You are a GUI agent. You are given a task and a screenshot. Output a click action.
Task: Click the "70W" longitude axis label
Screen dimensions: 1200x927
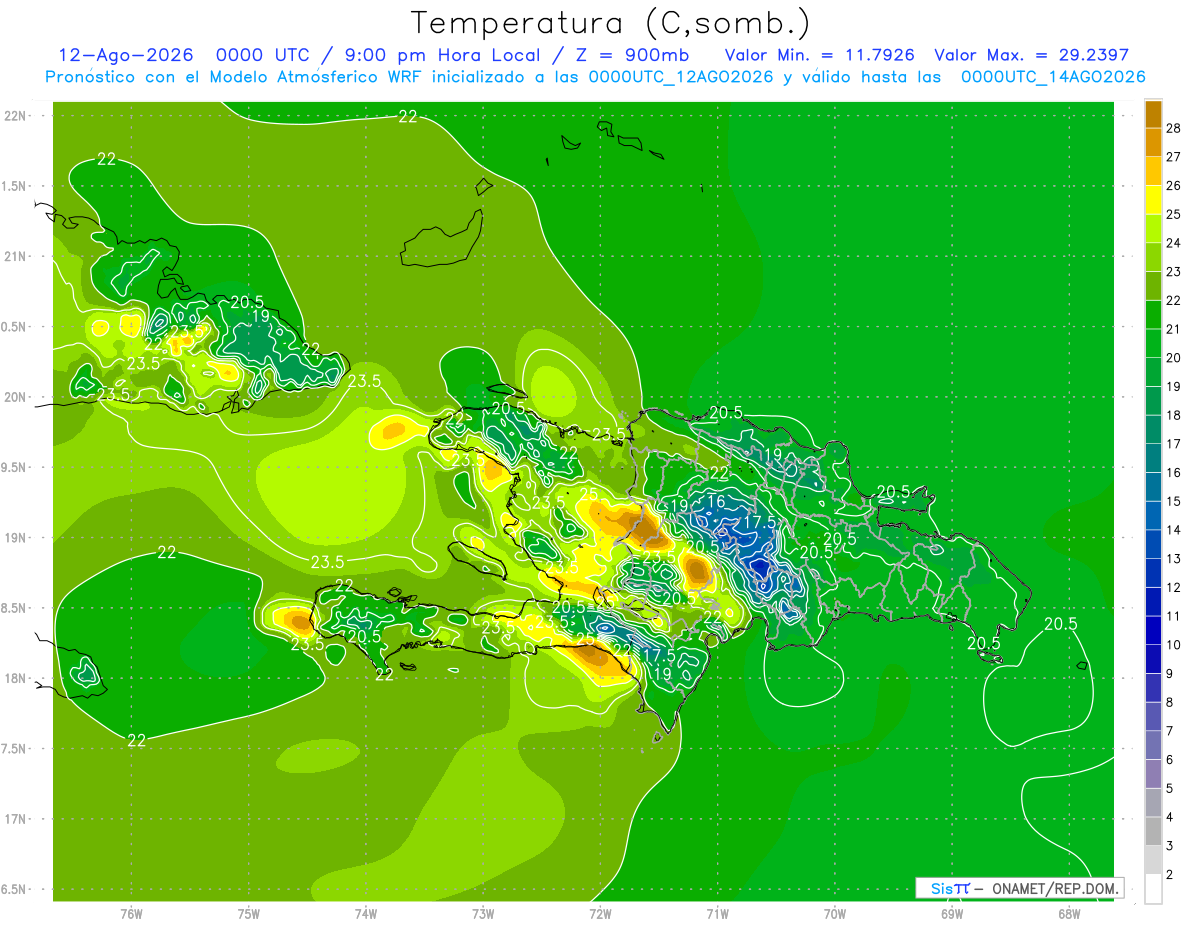[x=835, y=913]
